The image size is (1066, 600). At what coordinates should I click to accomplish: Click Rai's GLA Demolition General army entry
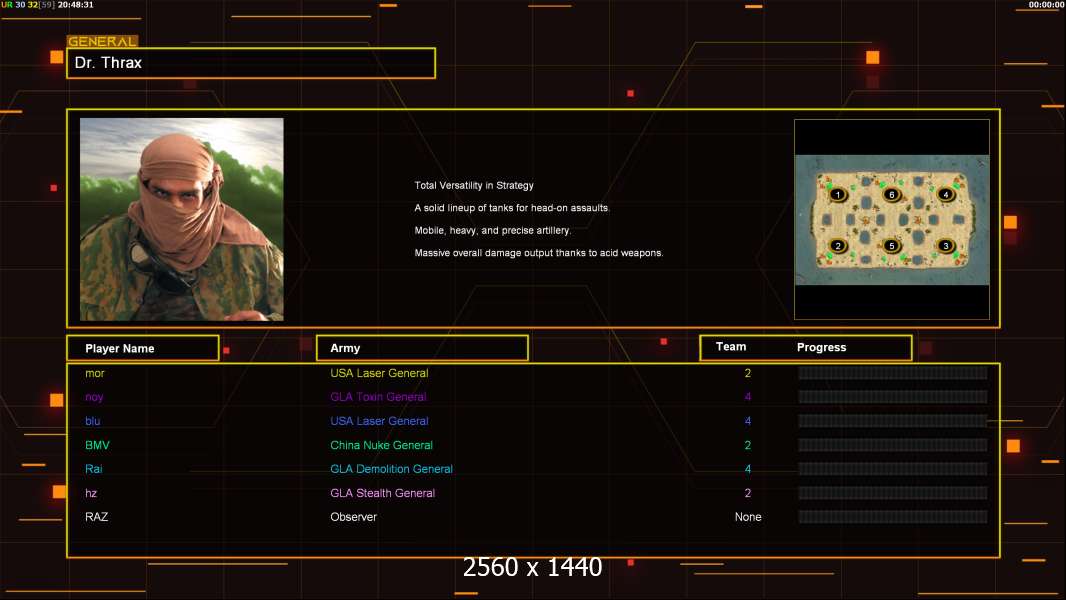pyautogui.click(x=391, y=469)
